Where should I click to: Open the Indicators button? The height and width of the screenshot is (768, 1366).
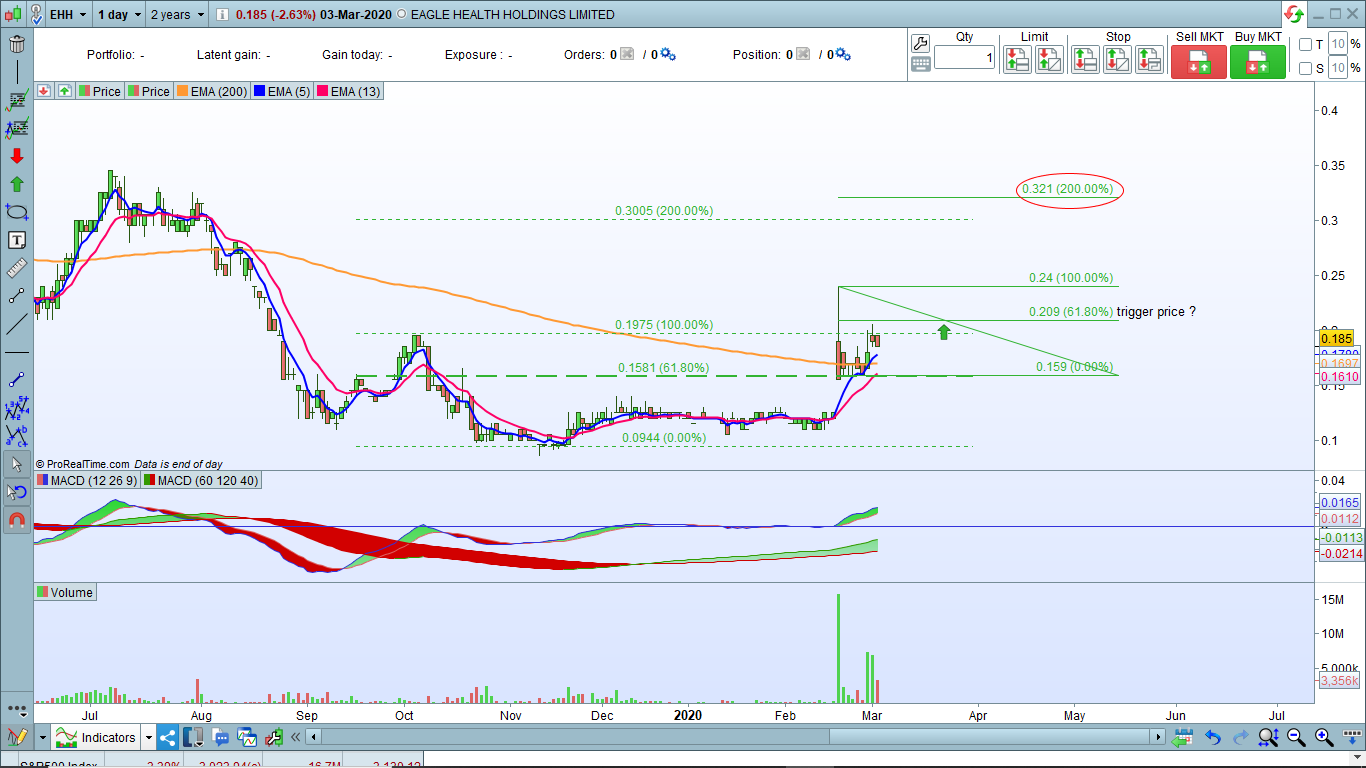(x=98, y=738)
